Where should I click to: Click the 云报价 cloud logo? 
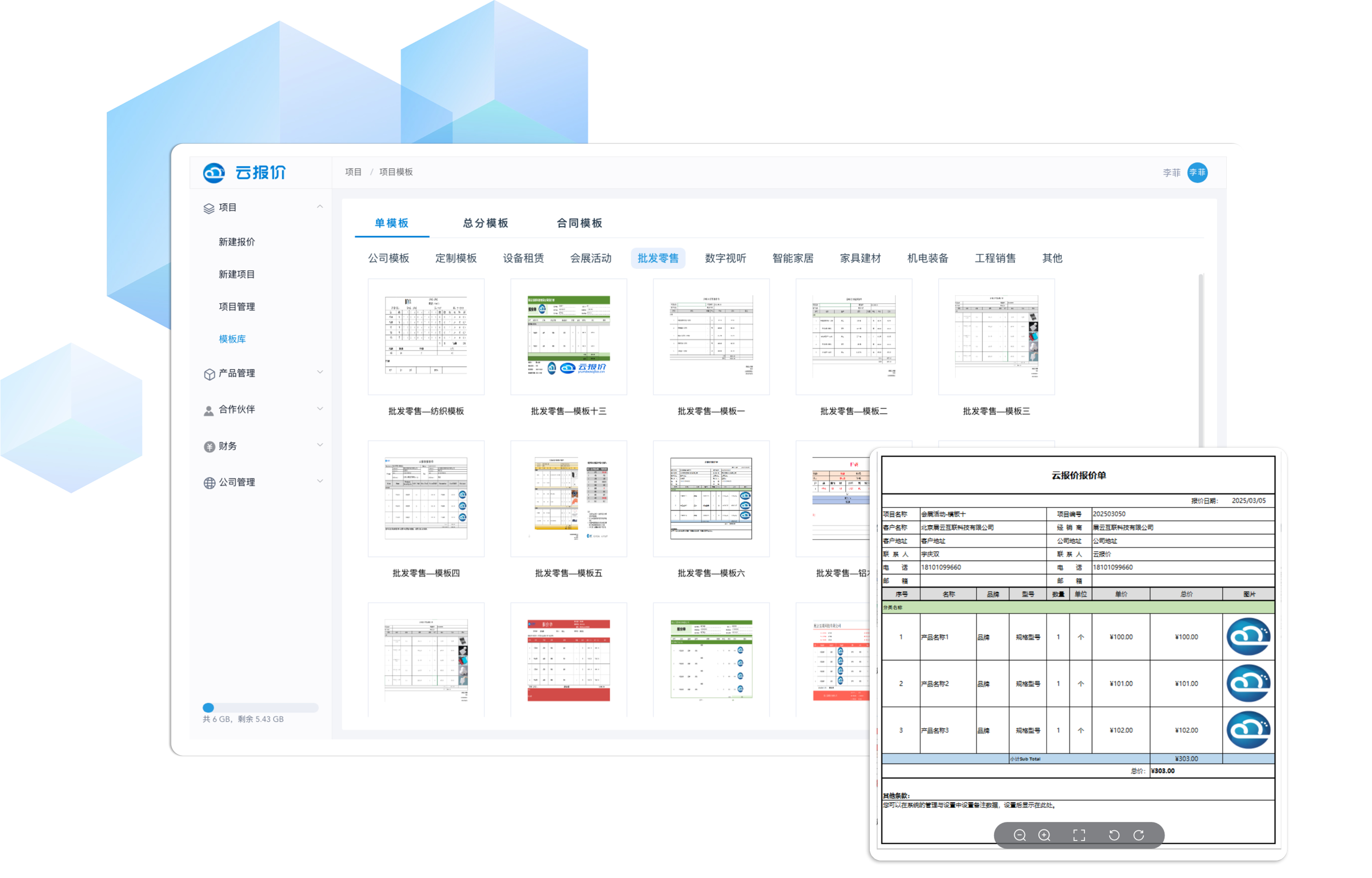214,172
